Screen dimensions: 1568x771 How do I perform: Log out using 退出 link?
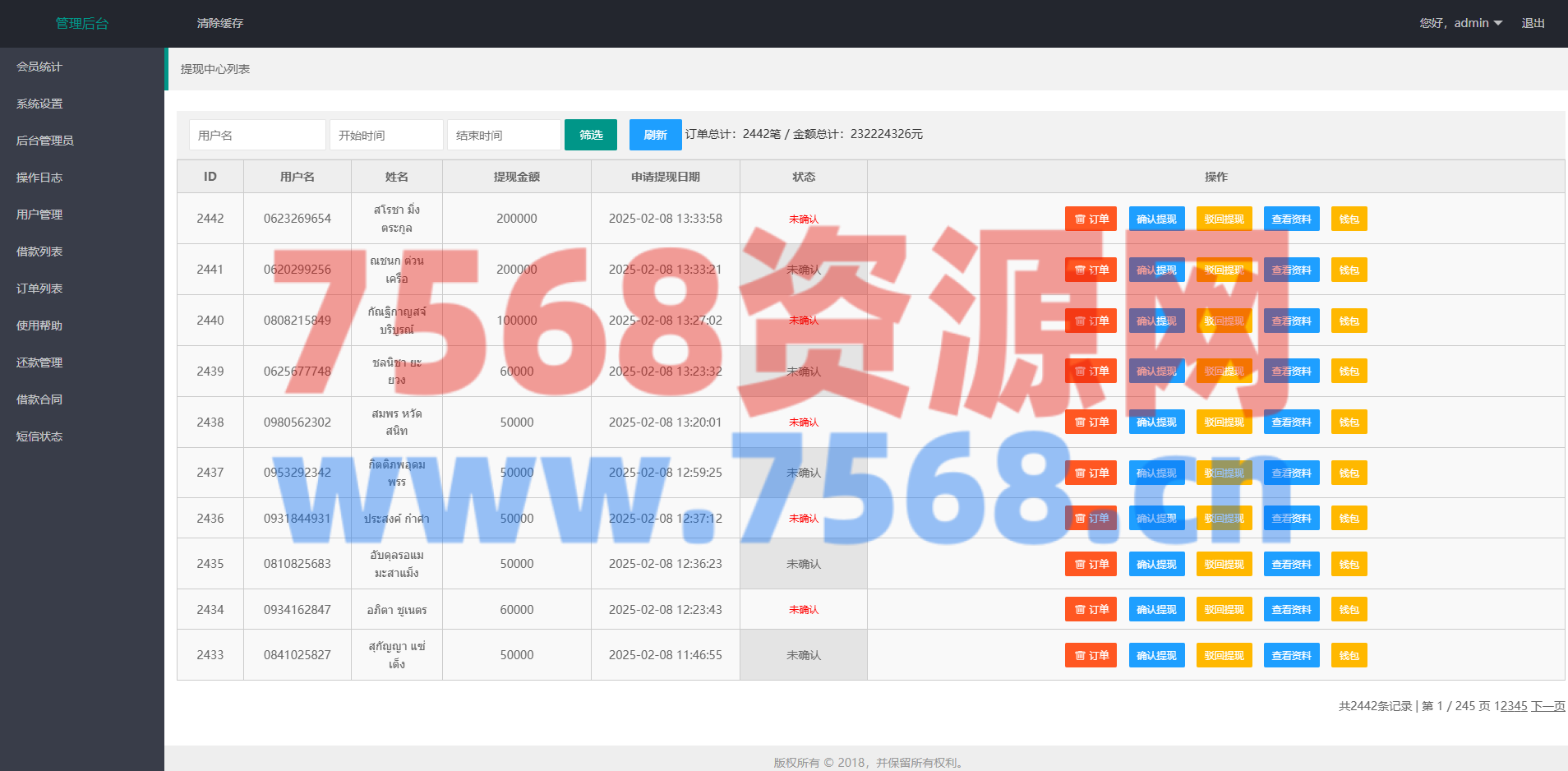[1533, 23]
